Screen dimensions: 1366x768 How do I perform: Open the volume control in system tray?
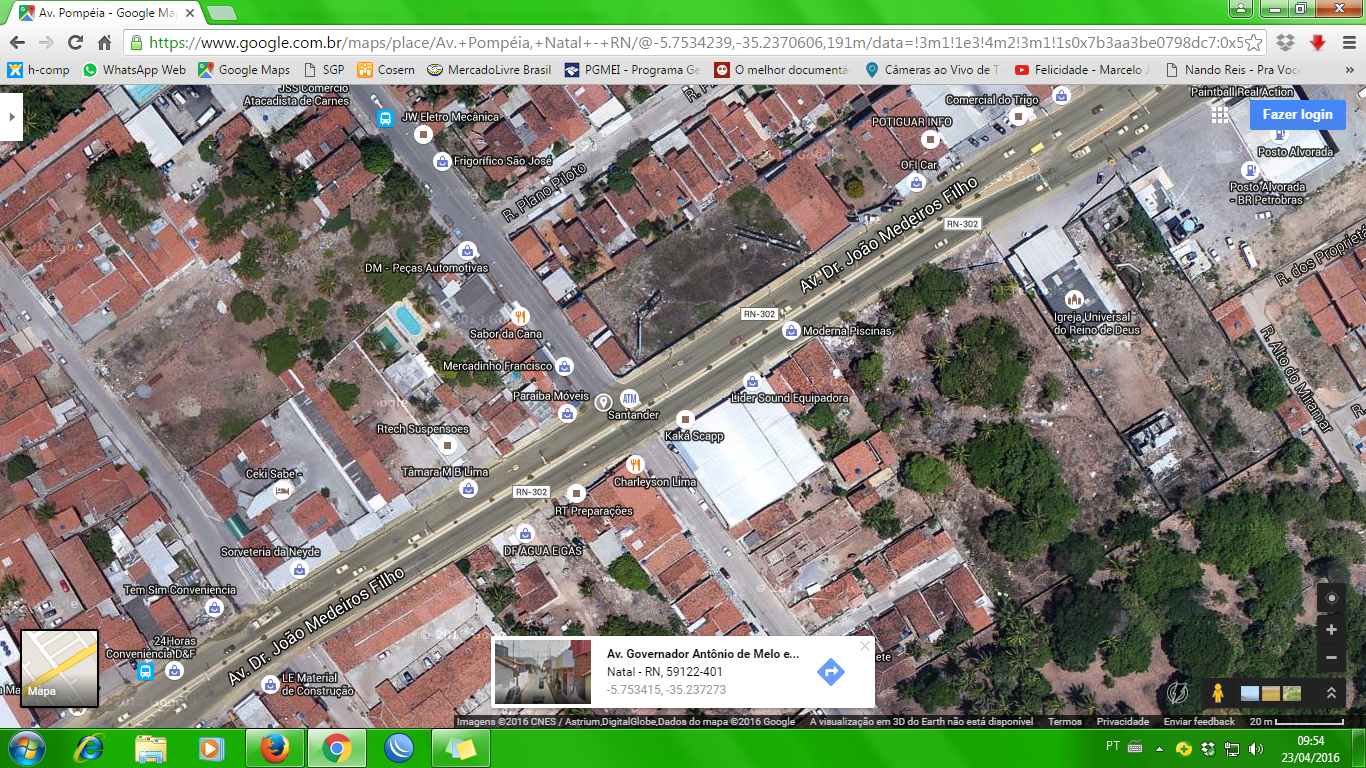point(1256,748)
